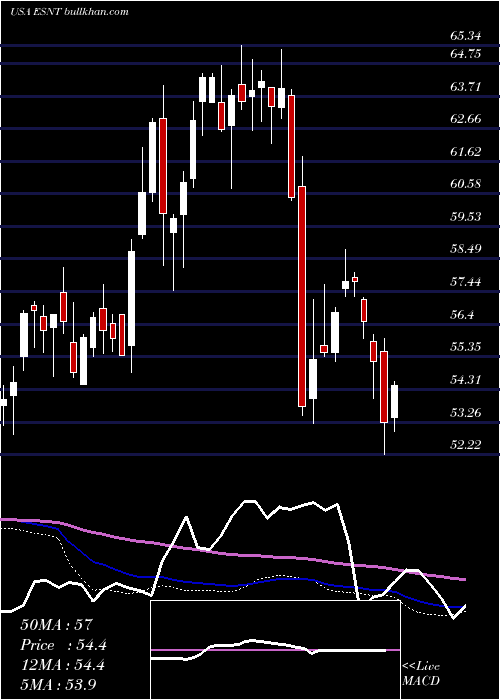Screen dimensions: 500x700
Task: Click the '50MA : 57' indicator text
Action: coord(56,625)
